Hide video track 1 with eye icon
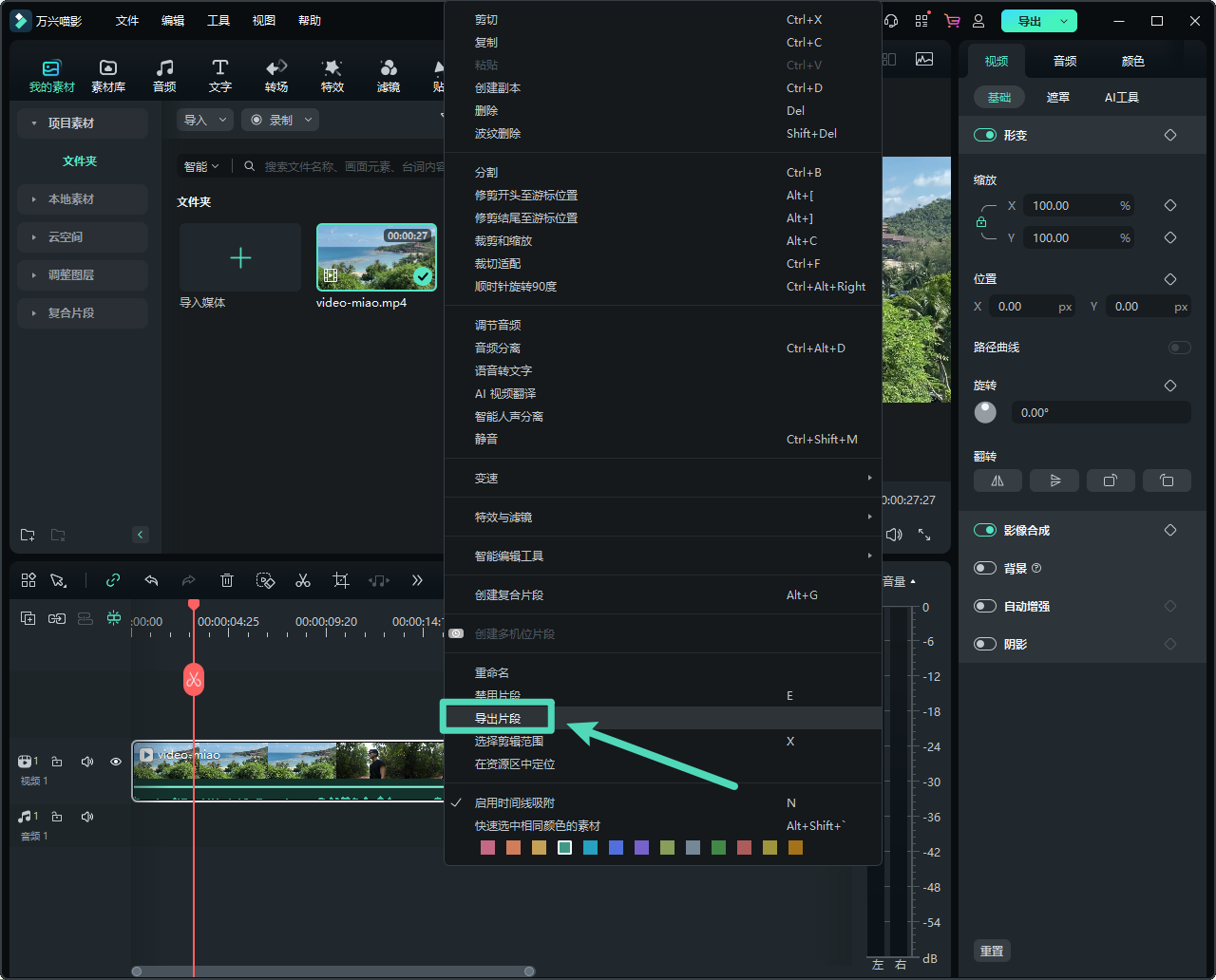 (x=116, y=762)
